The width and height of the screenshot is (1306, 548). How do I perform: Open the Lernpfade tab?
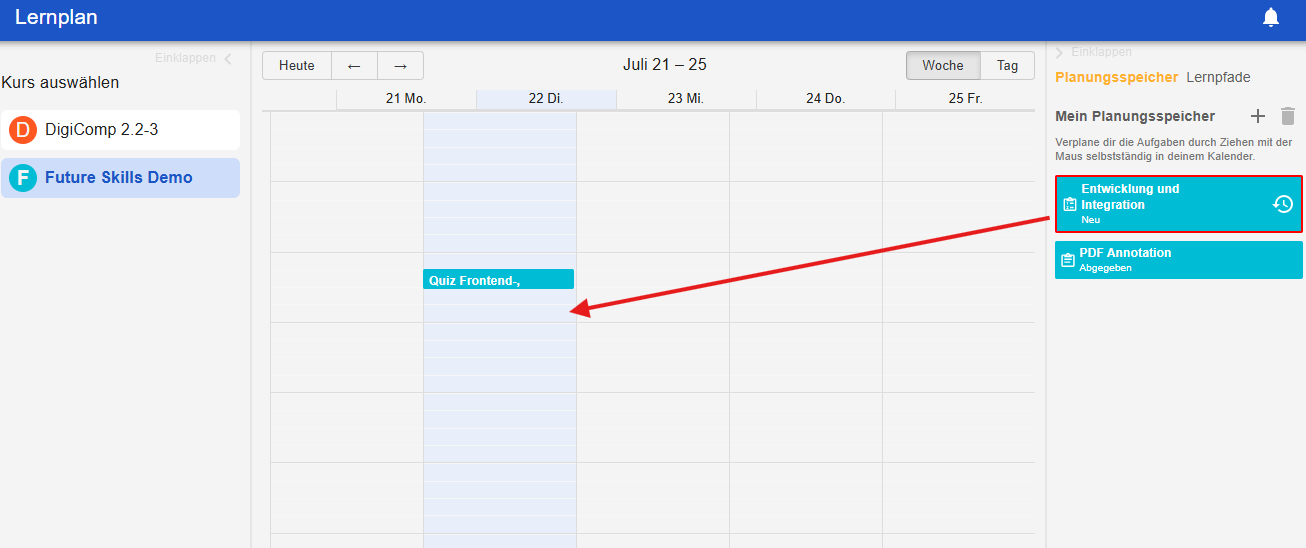(x=1218, y=77)
